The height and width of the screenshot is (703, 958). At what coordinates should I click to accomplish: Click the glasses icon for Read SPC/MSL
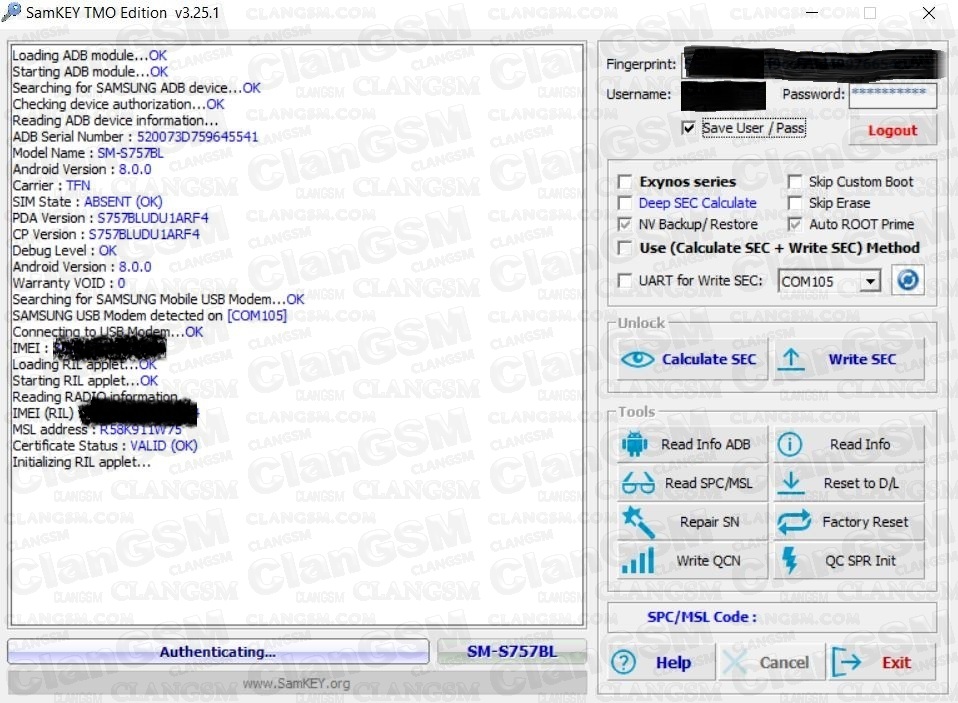[x=637, y=483]
